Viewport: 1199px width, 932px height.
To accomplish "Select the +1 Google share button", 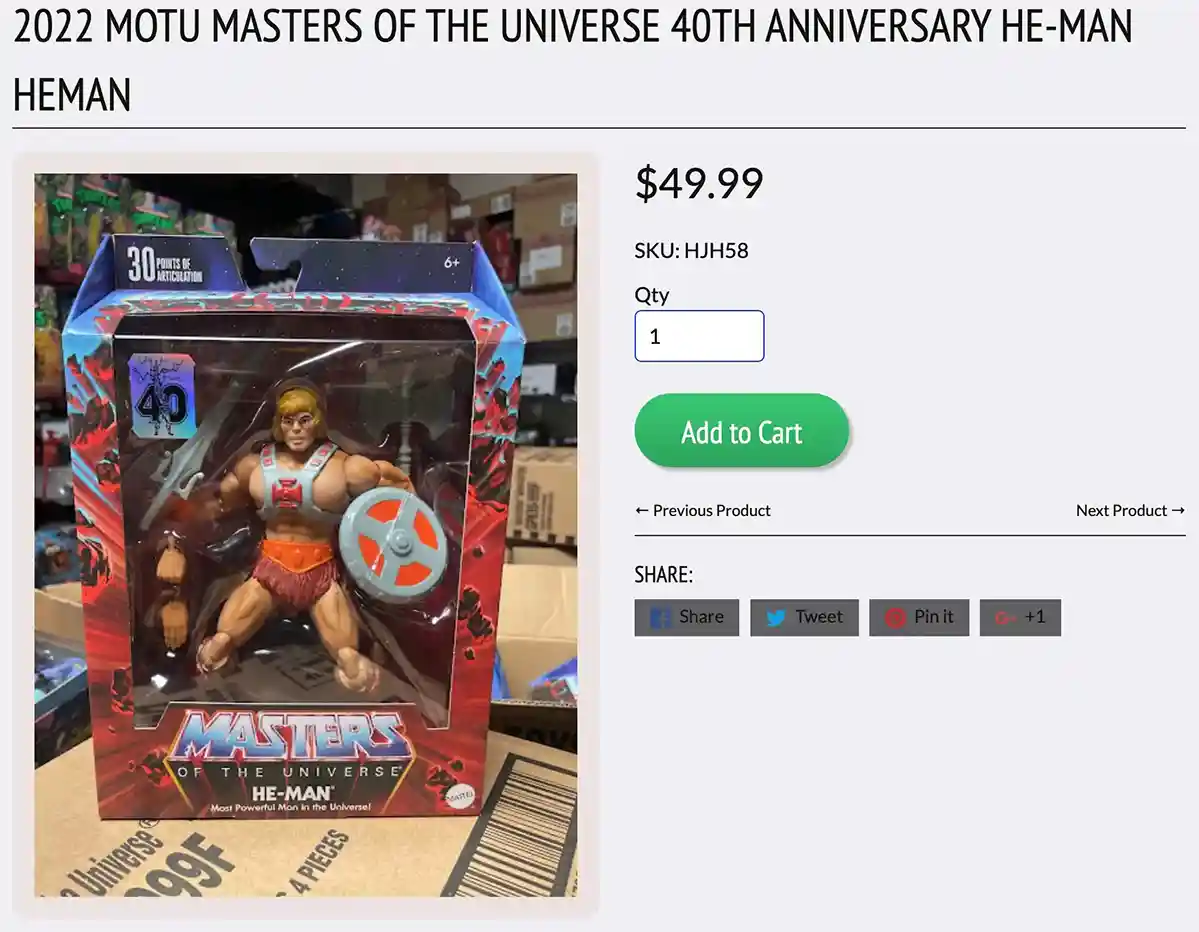I will 1020,618.
